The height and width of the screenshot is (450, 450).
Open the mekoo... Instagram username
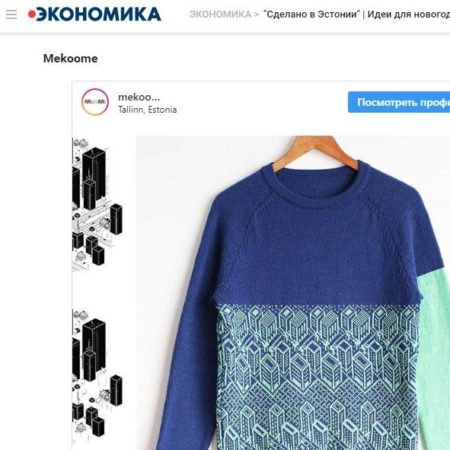click(x=139, y=97)
